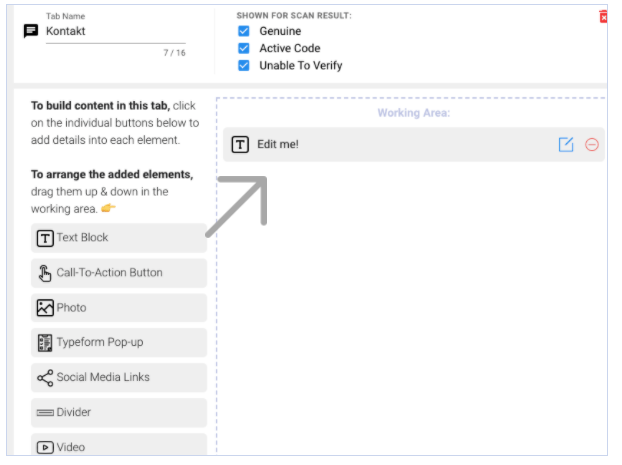Viewport: 622px width, 465px height.
Task: Toggle the Active Code checkbox
Action: (244, 48)
